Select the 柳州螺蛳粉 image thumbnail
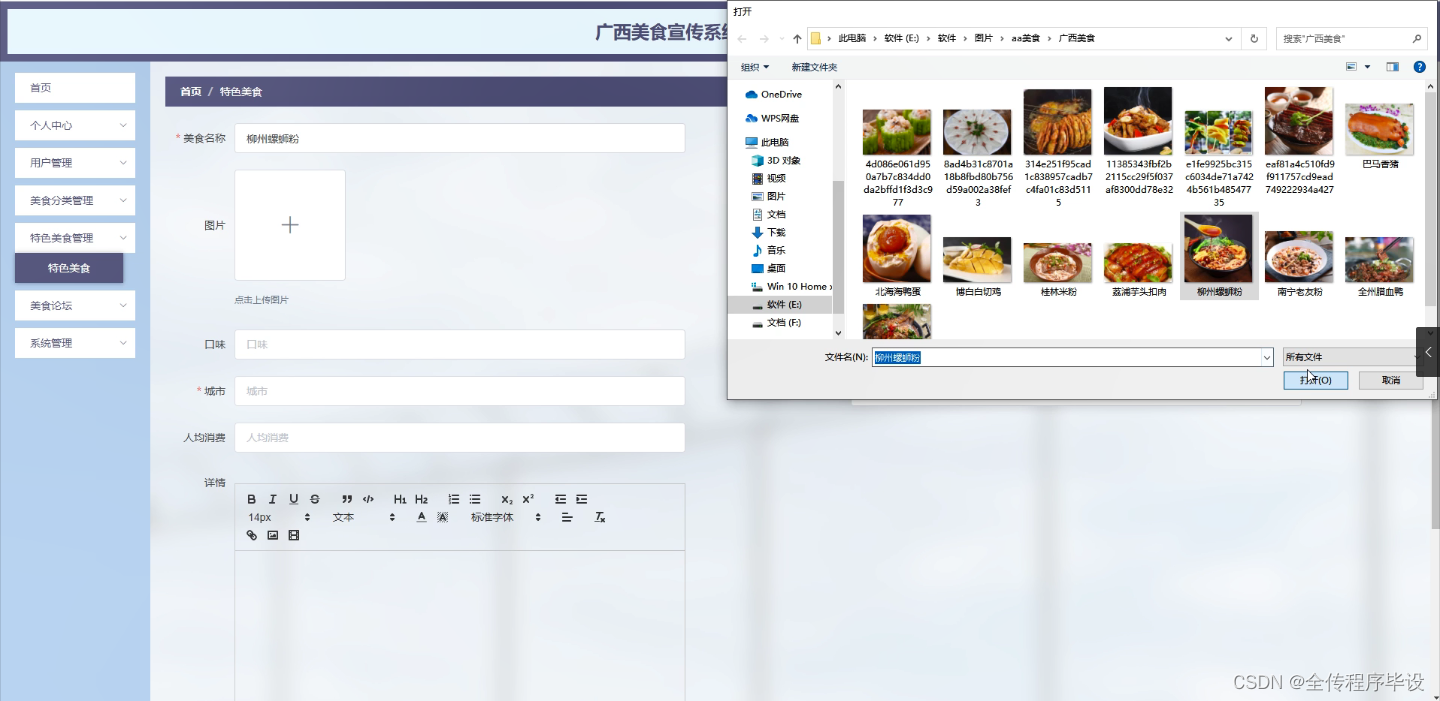 click(1218, 250)
